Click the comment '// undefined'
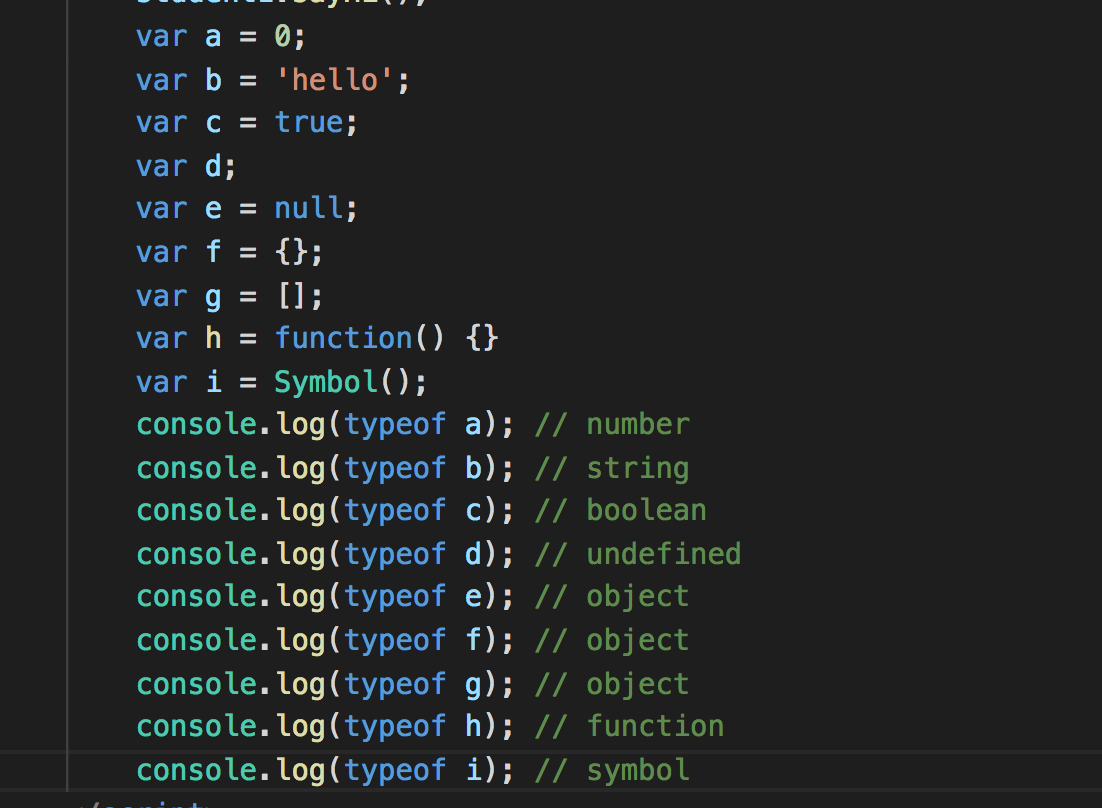This screenshot has width=1102, height=808. click(x=638, y=554)
